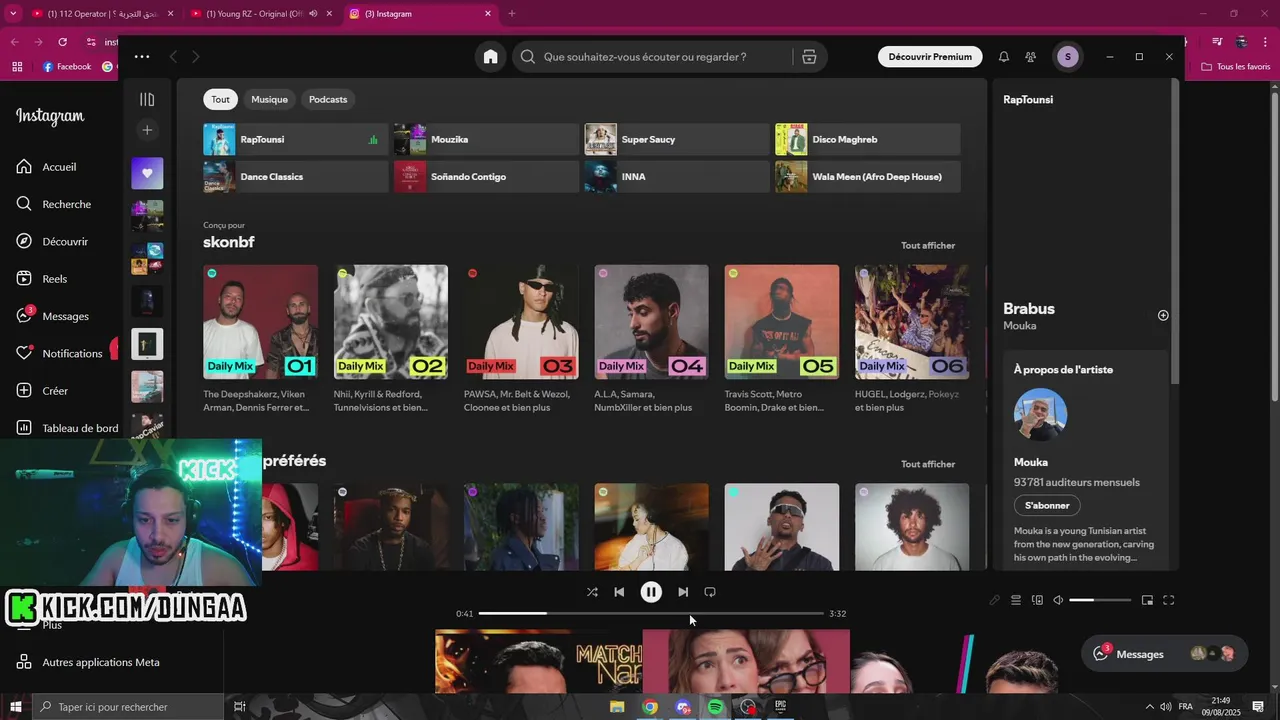
Task: Open the Soñando Contigo shortcut tile
Action: pyautogui.click(x=486, y=177)
